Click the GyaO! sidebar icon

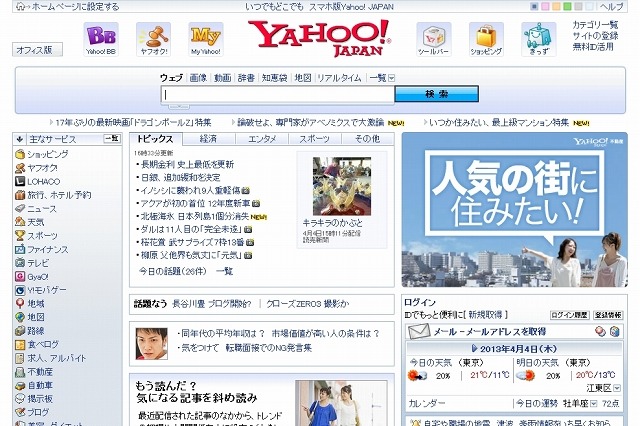tap(20, 277)
